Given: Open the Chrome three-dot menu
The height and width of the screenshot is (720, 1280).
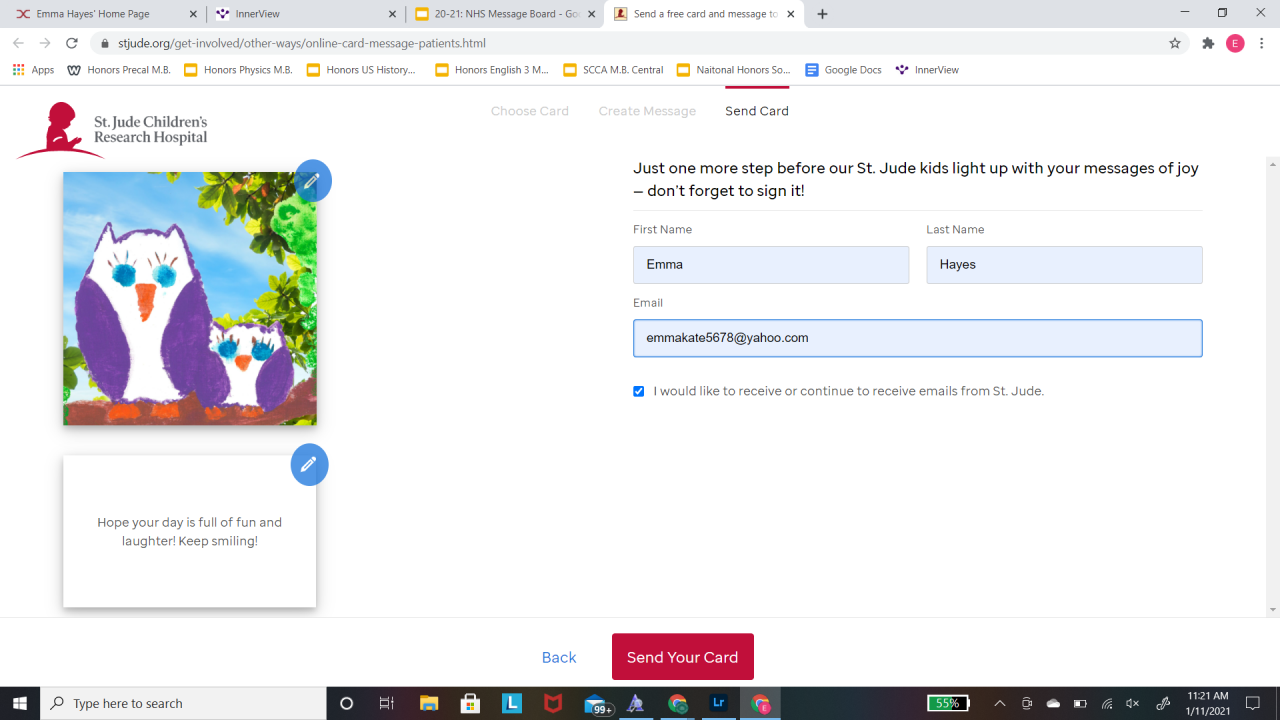Looking at the screenshot, I should (1263, 43).
